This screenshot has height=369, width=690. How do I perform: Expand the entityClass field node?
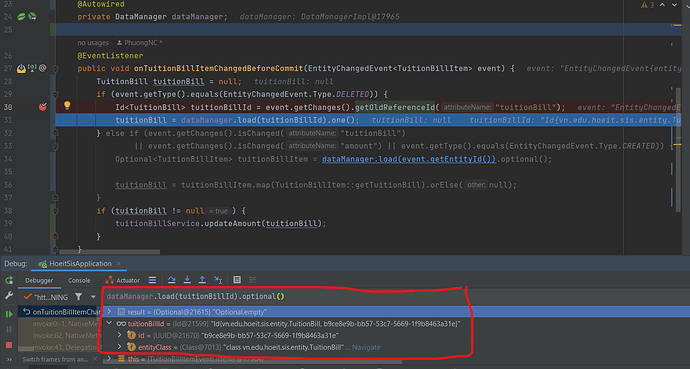click(119, 347)
